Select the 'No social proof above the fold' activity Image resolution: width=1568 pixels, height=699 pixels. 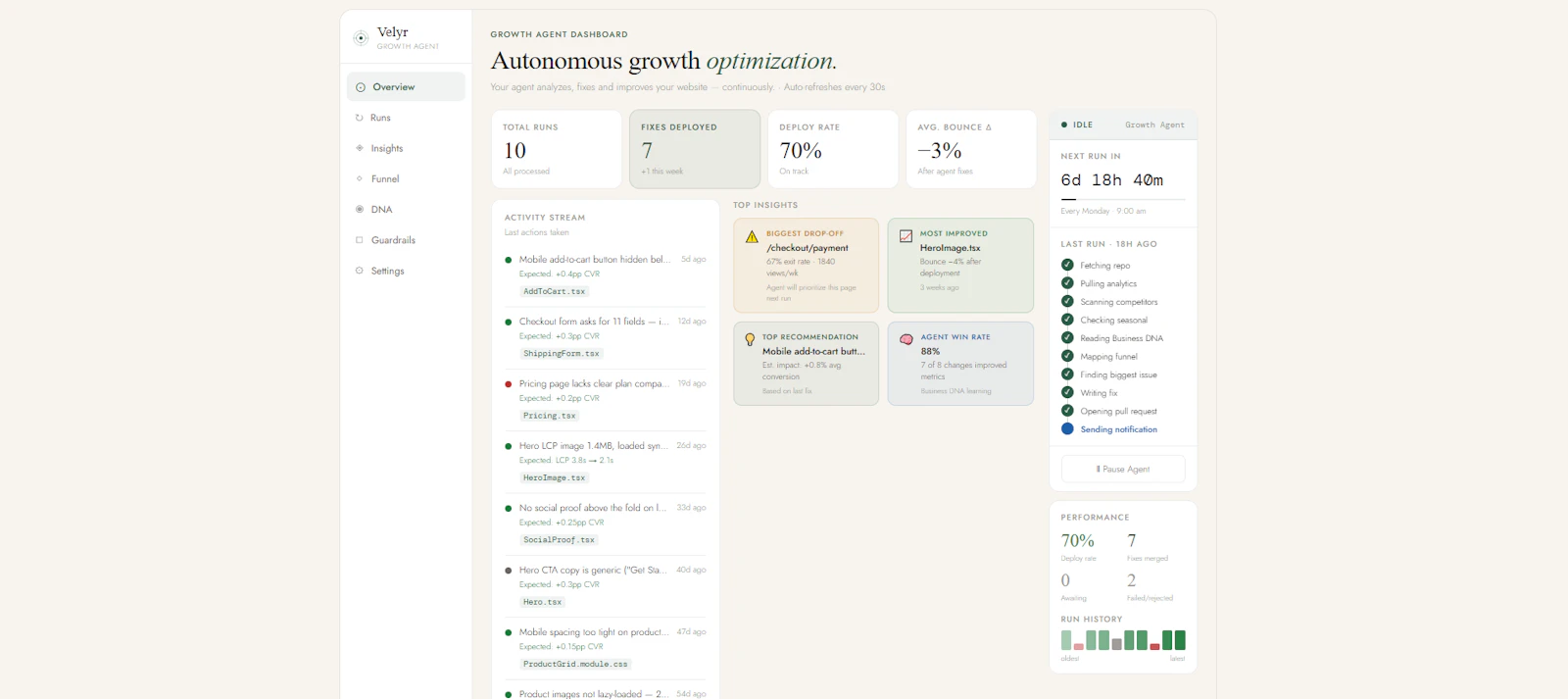click(605, 524)
